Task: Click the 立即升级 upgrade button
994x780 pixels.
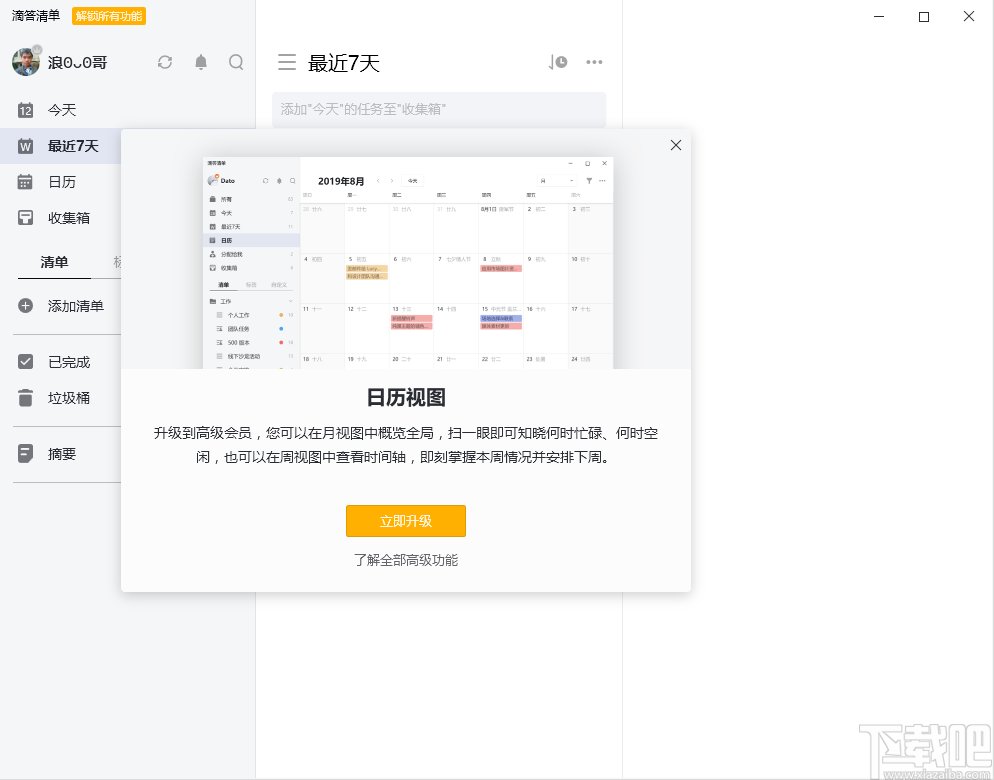Action: [x=405, y=521]
